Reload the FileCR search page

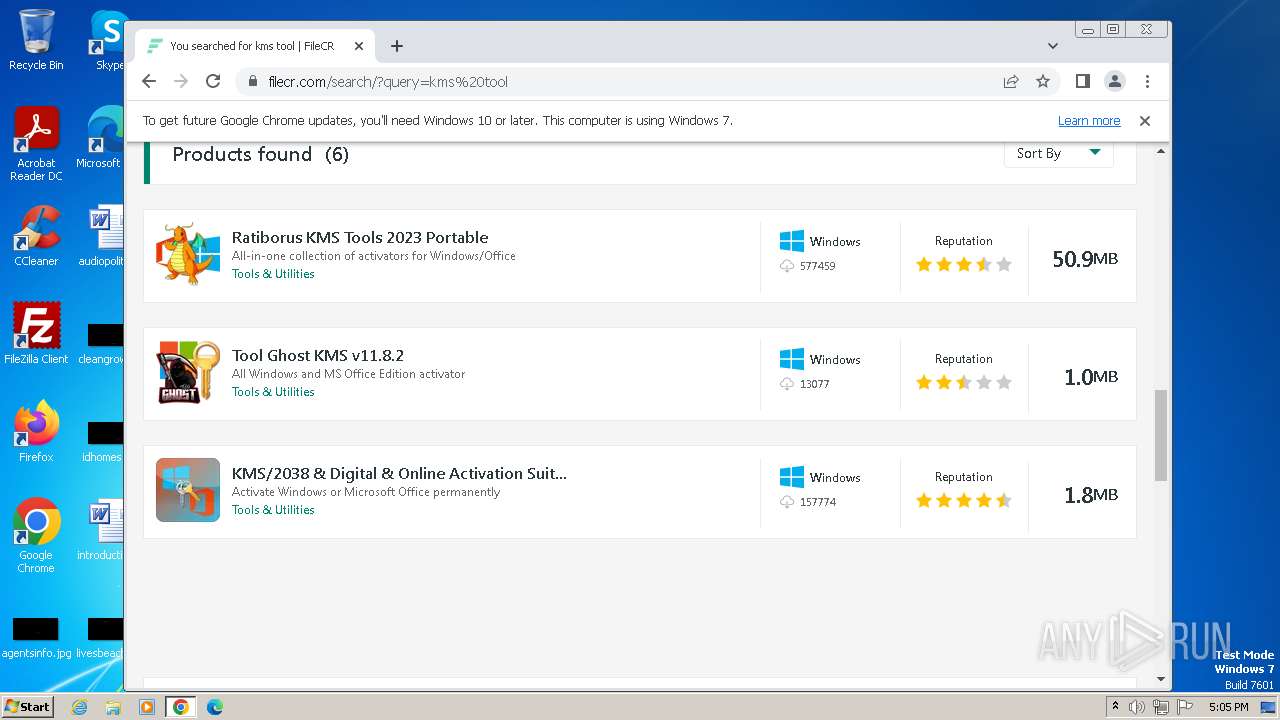click(213, 82)
